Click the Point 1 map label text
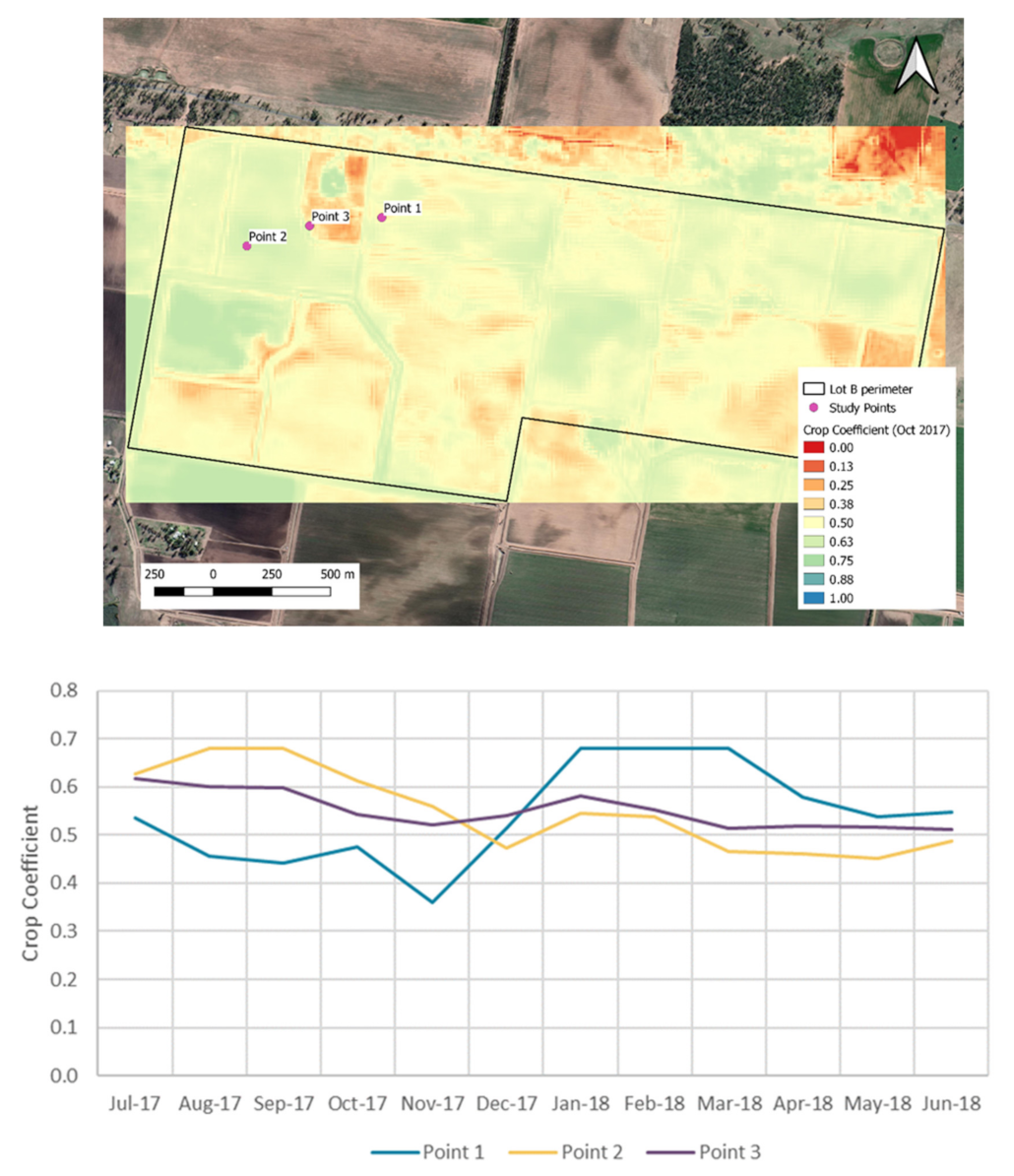 coord(403,208)
